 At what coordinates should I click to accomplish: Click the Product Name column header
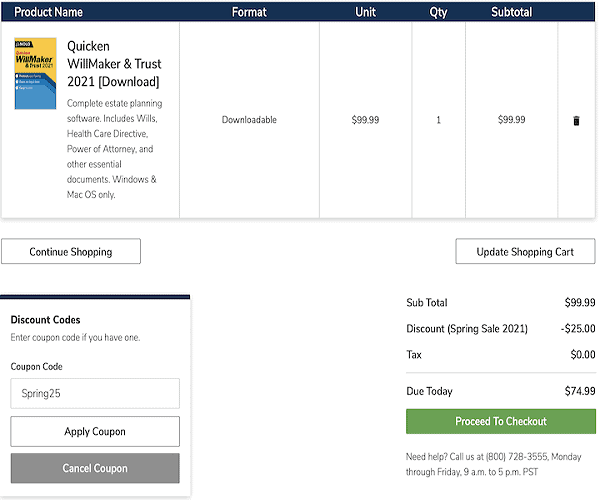click(x=49, y=12)
